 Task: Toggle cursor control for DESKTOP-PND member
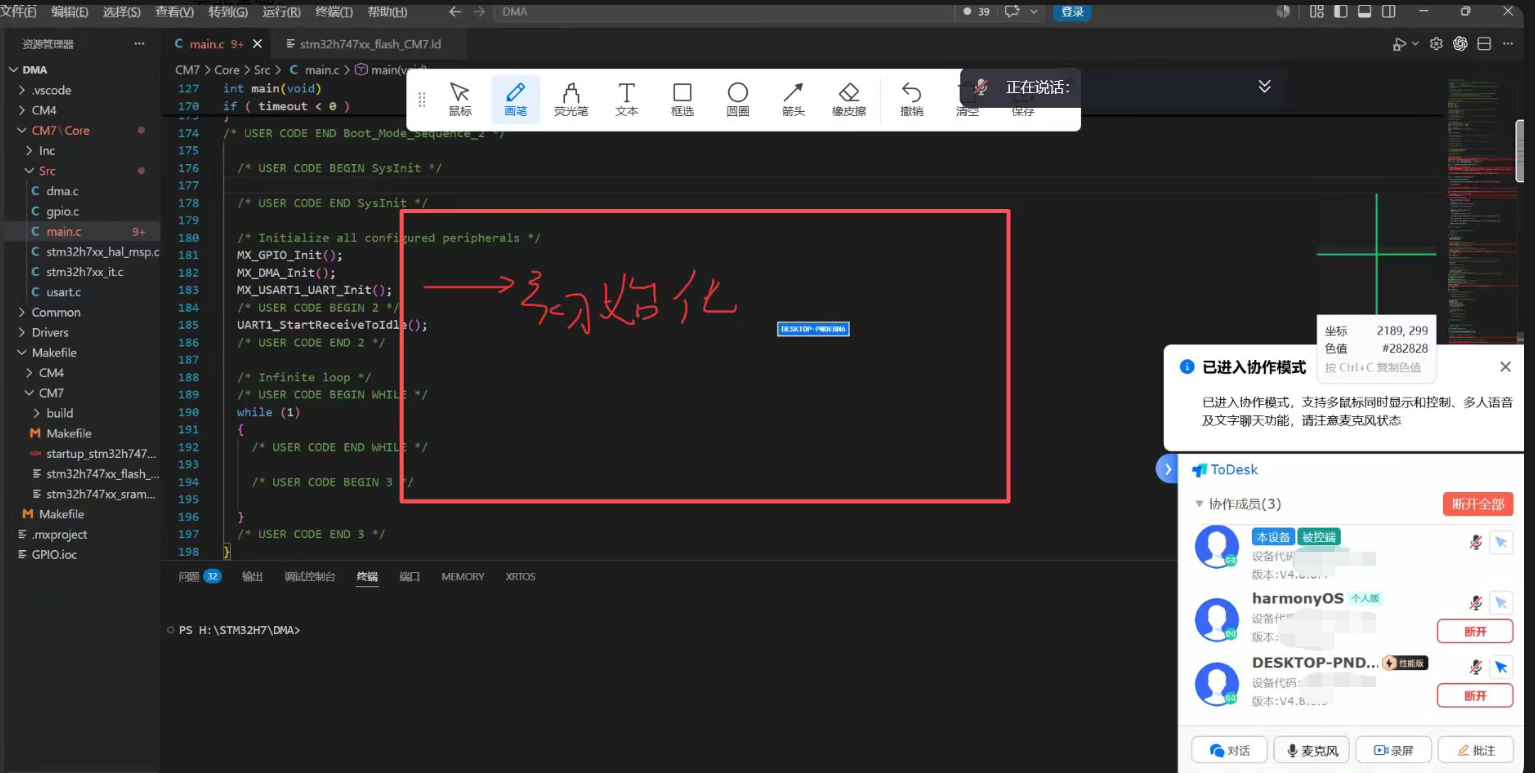point(1500,667)
